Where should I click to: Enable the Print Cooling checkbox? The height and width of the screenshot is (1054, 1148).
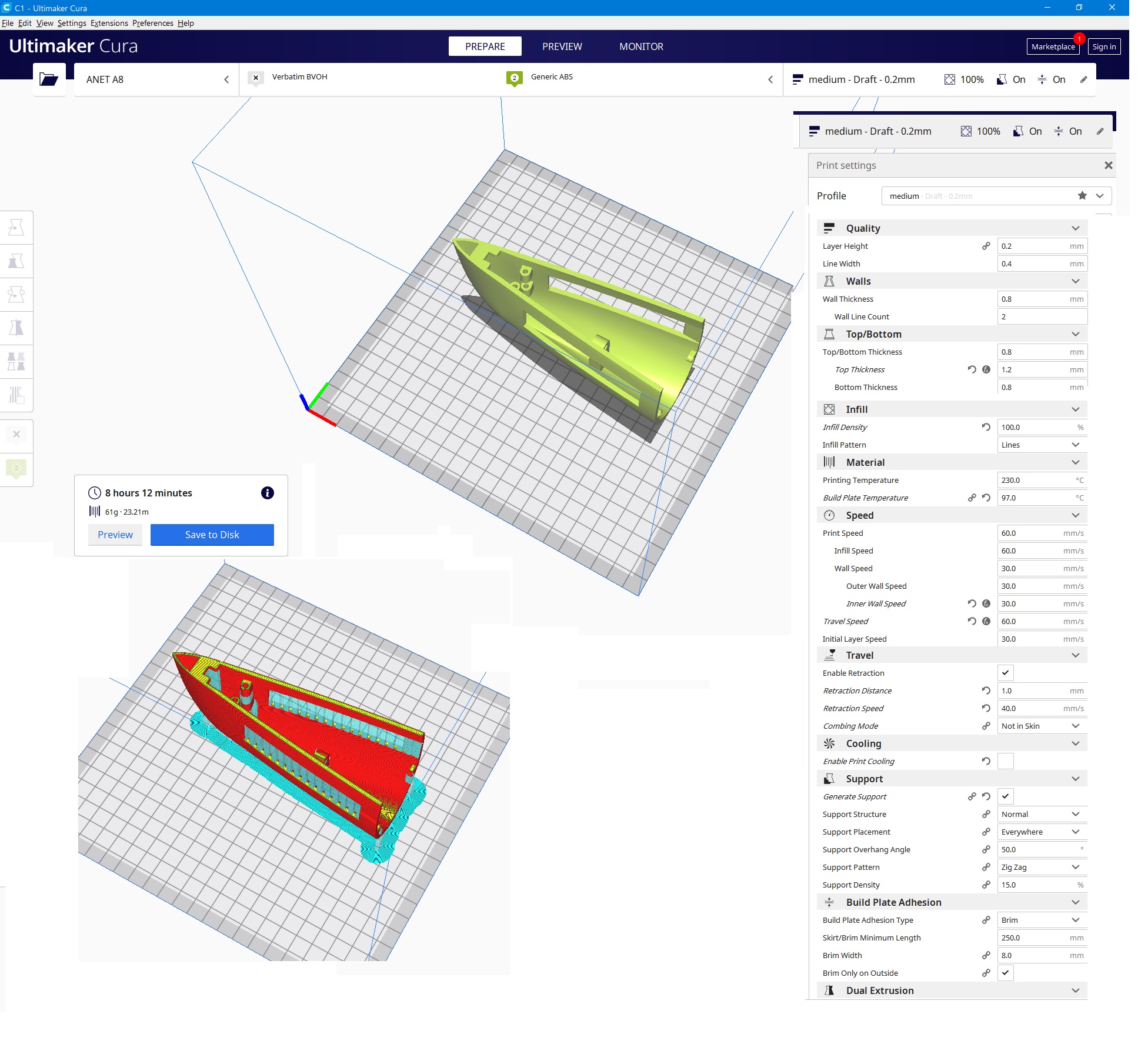pos(1005,761)
